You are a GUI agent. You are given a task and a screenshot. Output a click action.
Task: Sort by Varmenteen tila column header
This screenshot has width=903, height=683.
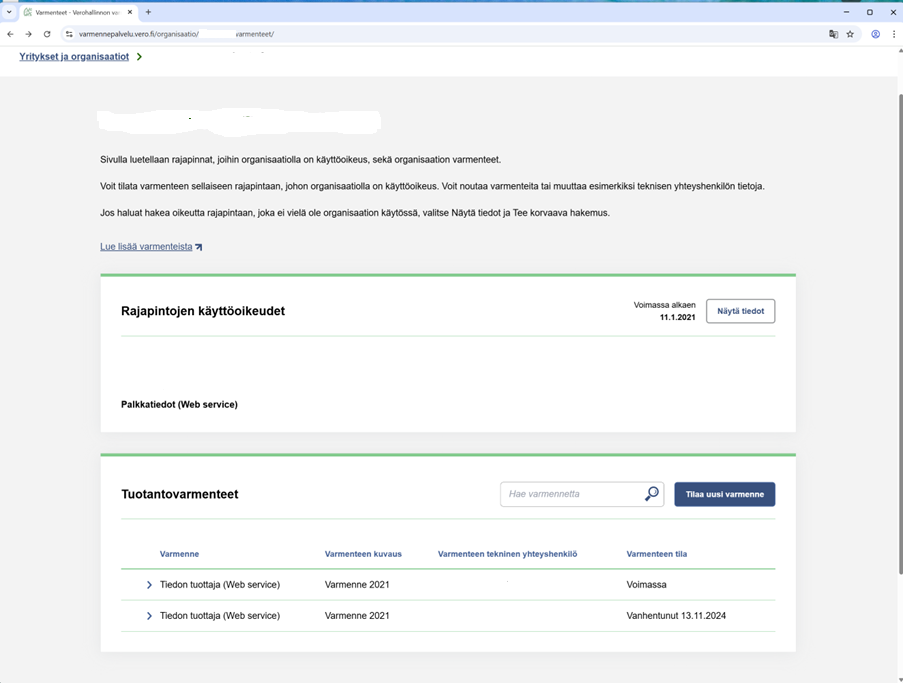coord(656,554)
